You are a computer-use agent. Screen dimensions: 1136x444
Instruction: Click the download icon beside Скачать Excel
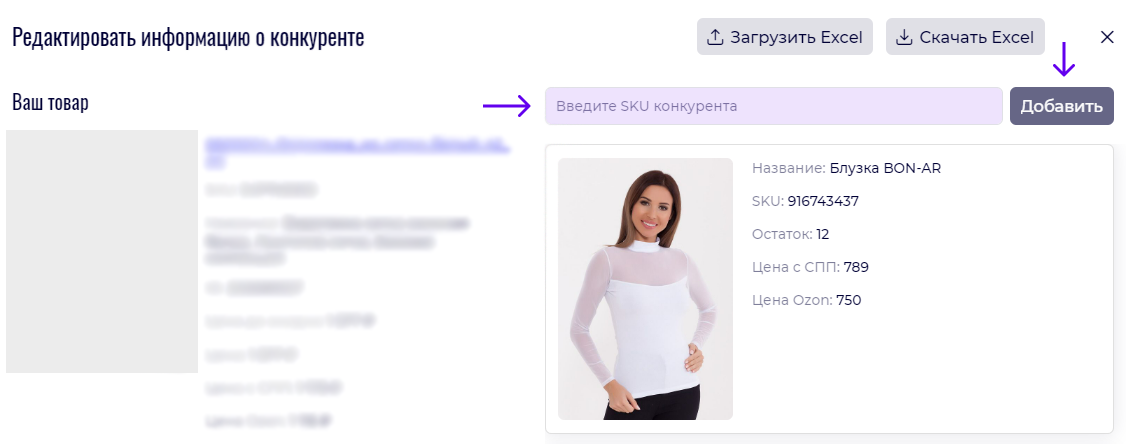pos(904,37)
